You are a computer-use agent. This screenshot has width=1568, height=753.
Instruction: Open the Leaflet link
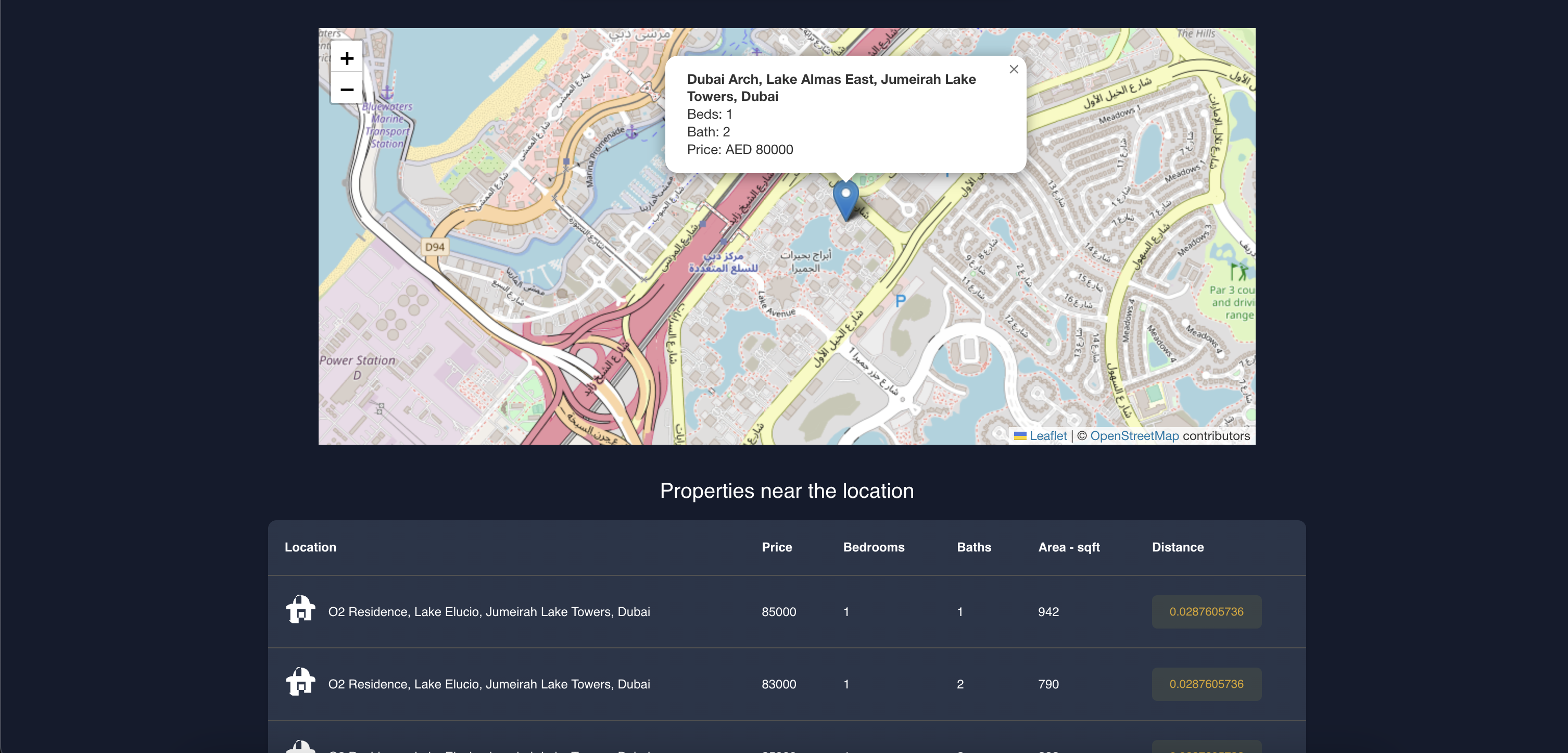click(x=1047, y=436)
